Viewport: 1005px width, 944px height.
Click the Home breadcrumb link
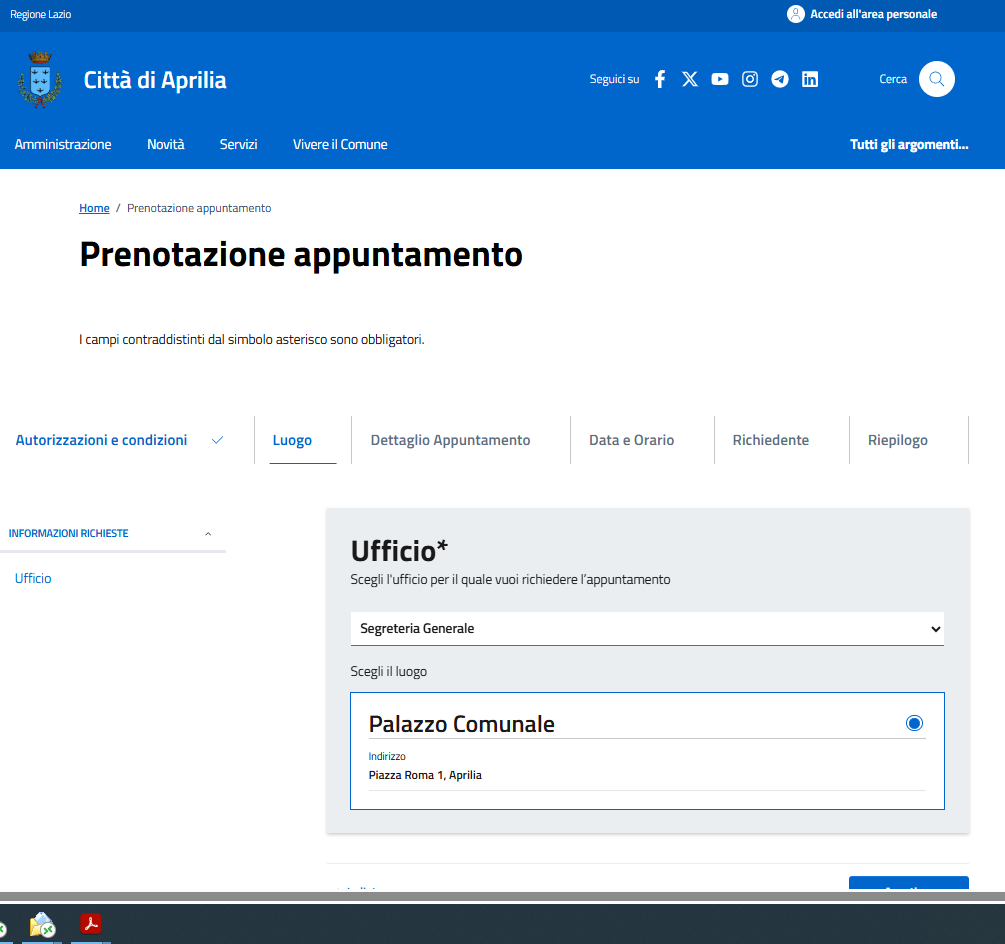point(94,208)
